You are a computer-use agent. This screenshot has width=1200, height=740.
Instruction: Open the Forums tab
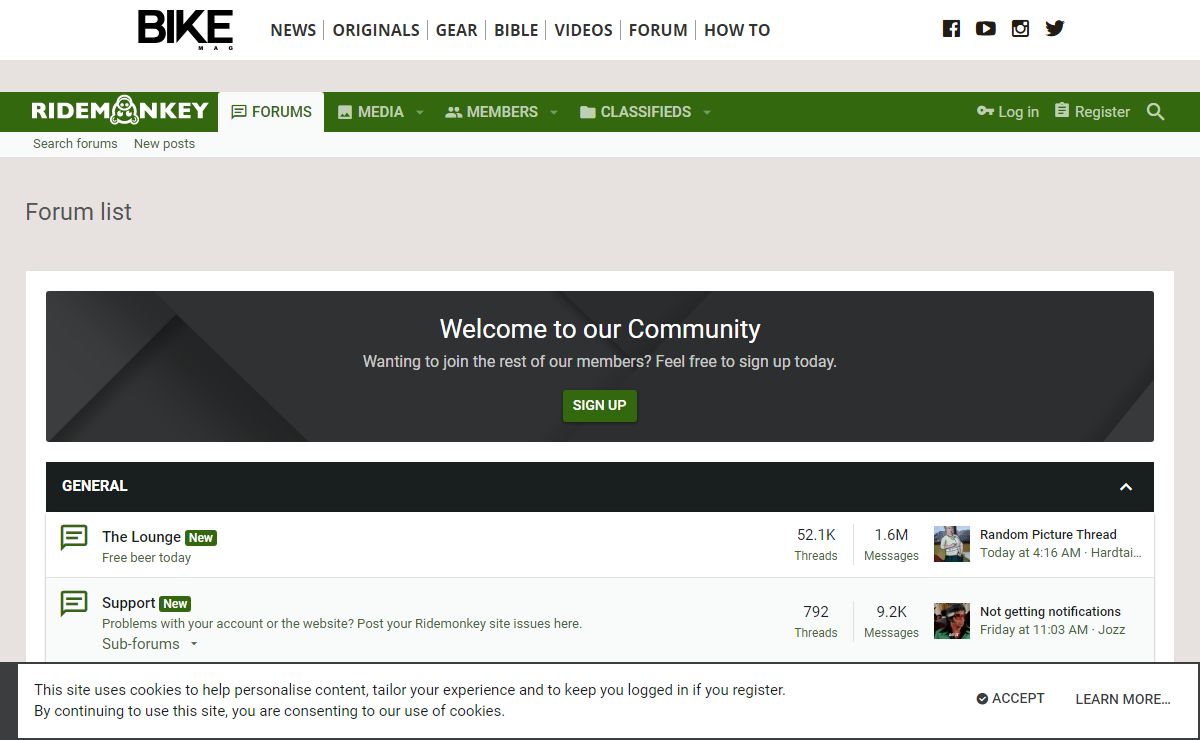point(271,112)
